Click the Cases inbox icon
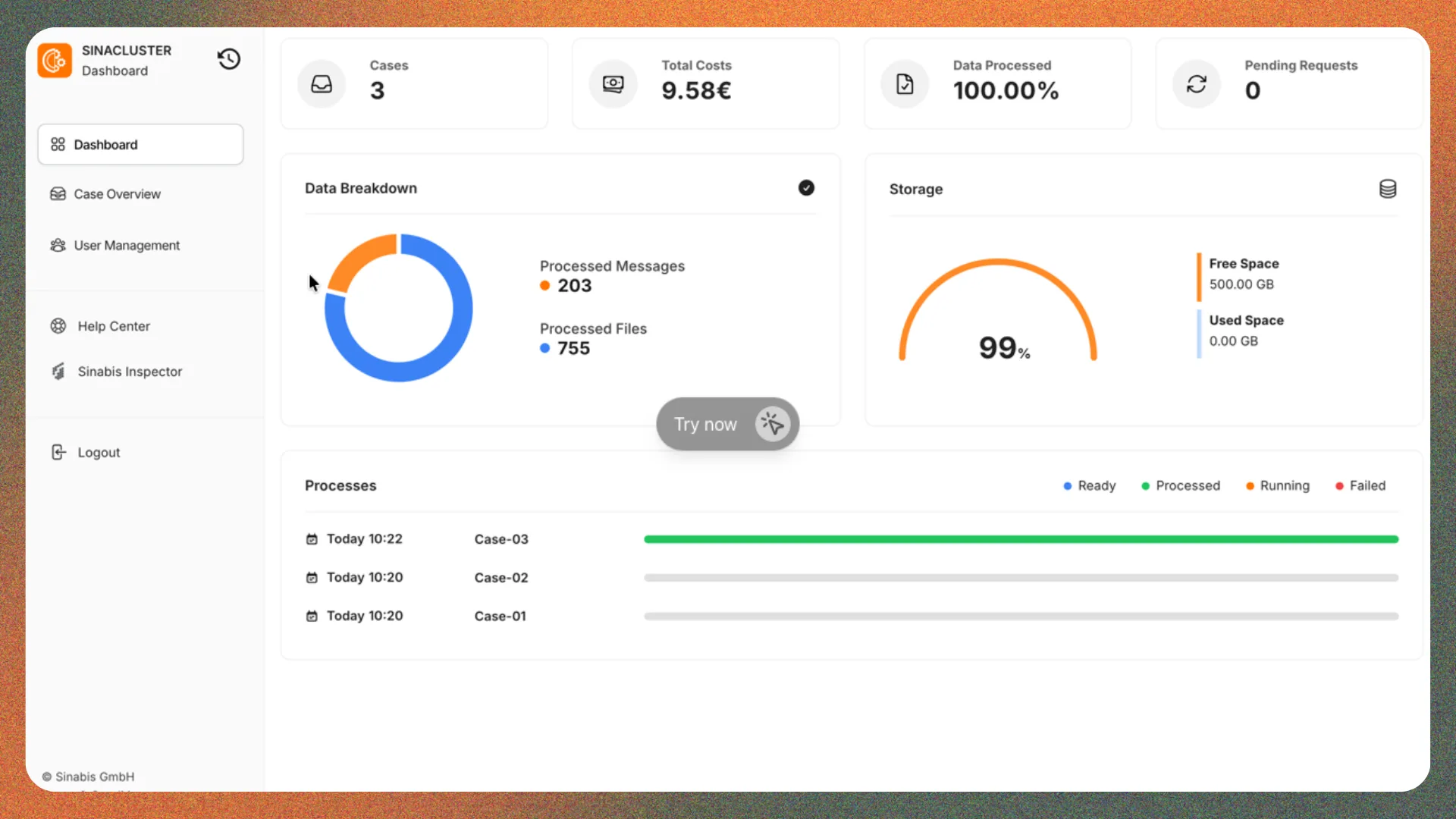1456x819 pixels. [x=322, y=84]
